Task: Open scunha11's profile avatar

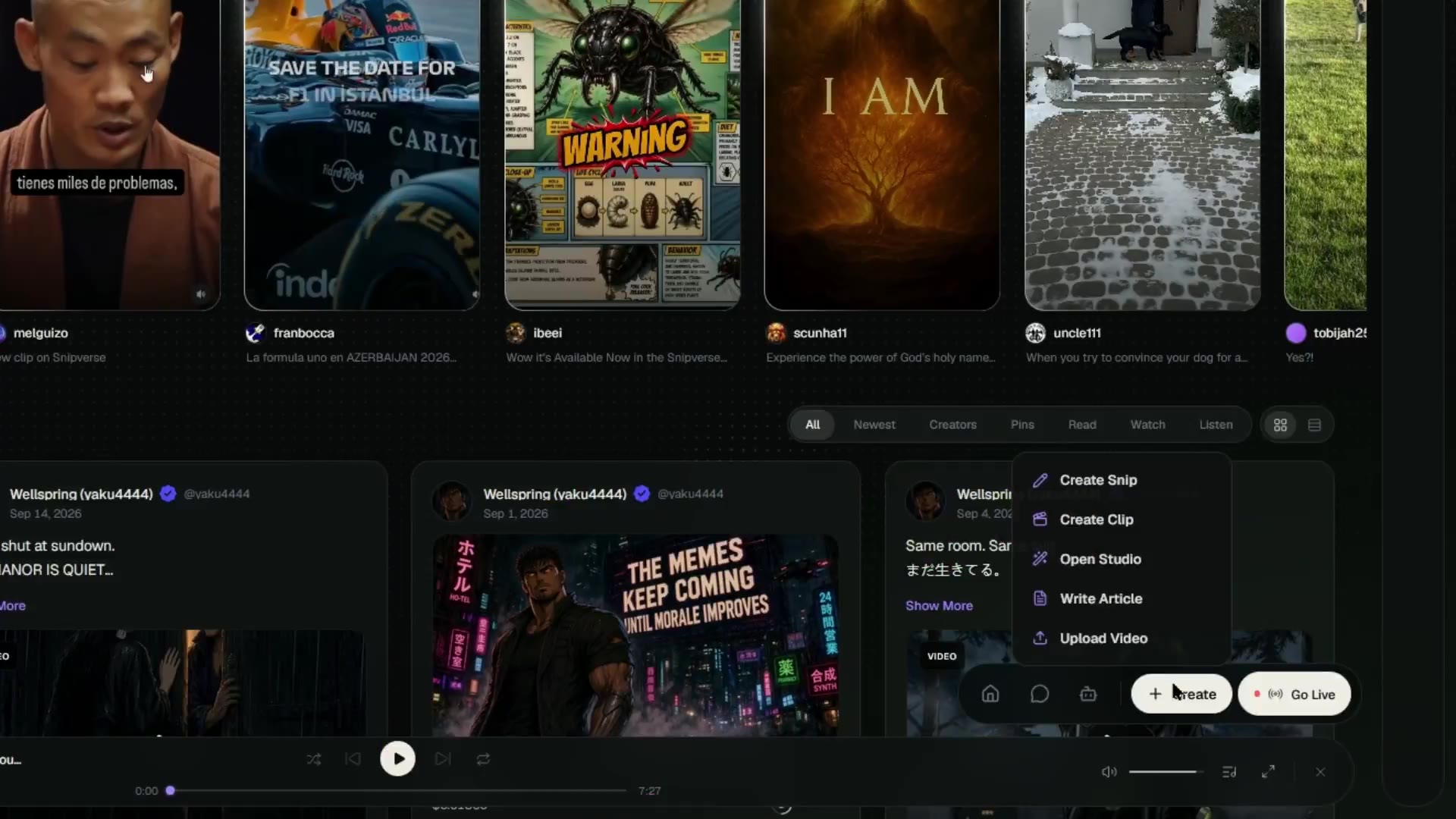Action: click(776, 333)
